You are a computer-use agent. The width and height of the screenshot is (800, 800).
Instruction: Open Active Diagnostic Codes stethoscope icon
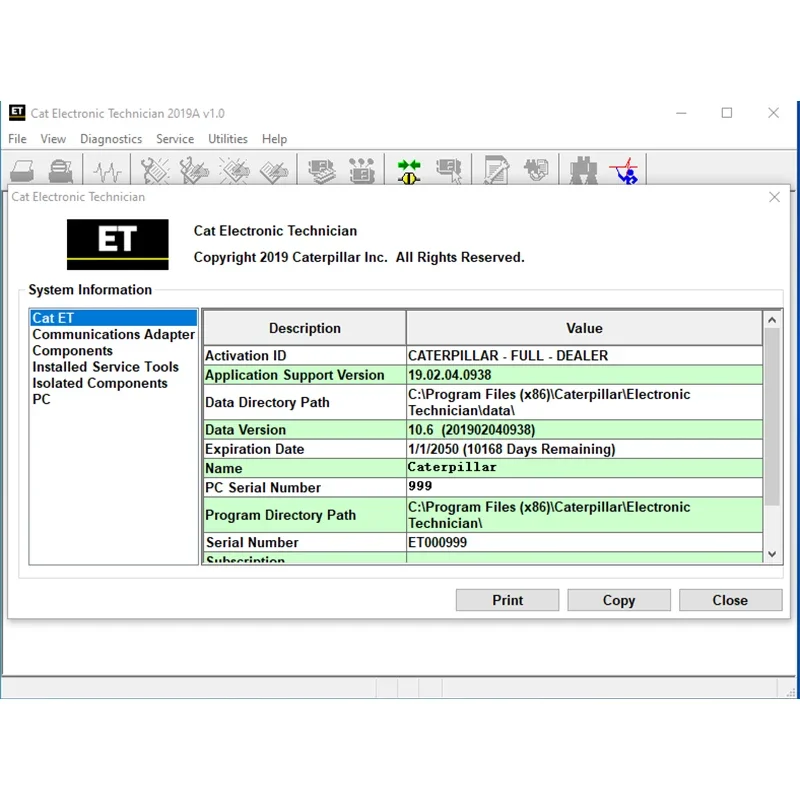point(155,170)
